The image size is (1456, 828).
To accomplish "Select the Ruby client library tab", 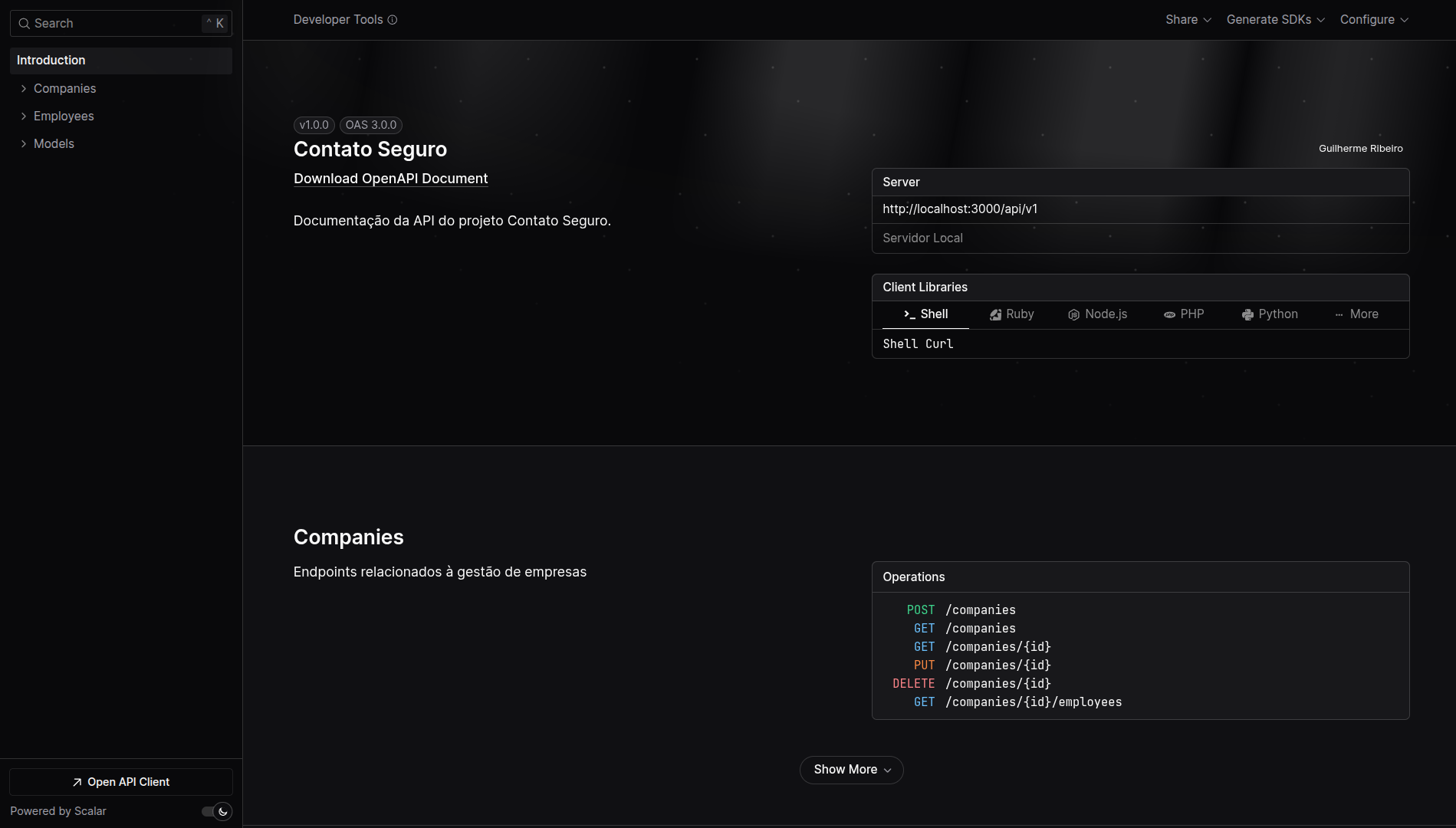I will click(x=1012, y=314).
